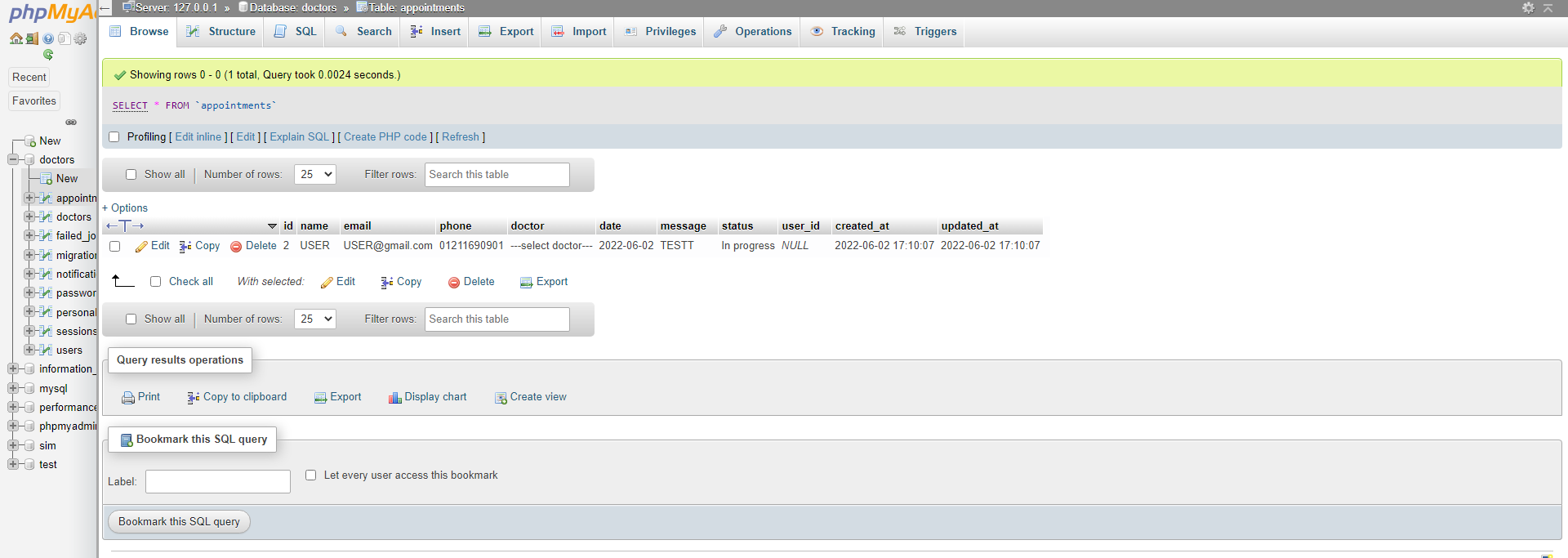Viewport: 1568px width, 558px height.
Task: Collapse the doctors database tree node
Action: point(13,160)
